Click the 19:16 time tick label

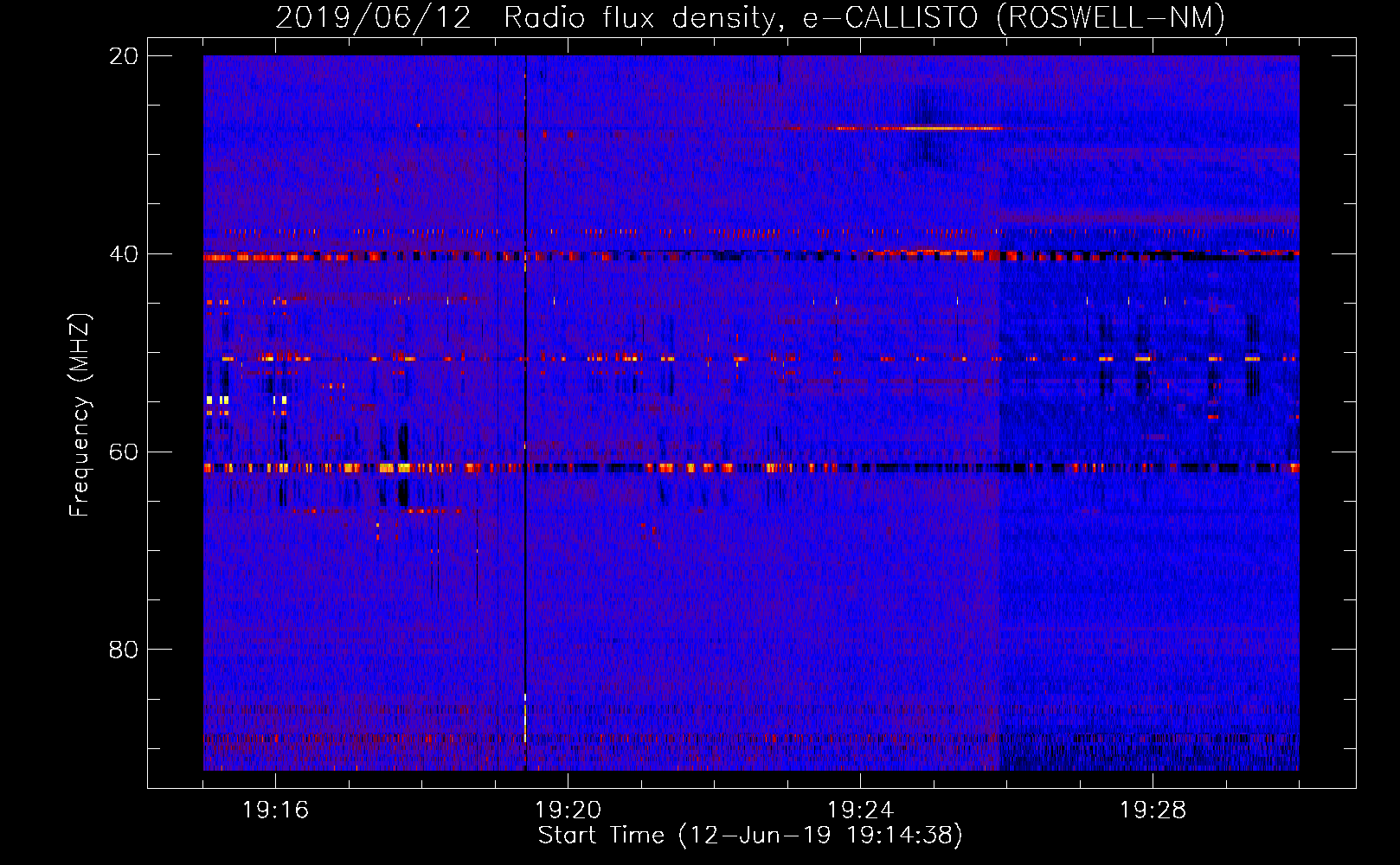[275, 810]
